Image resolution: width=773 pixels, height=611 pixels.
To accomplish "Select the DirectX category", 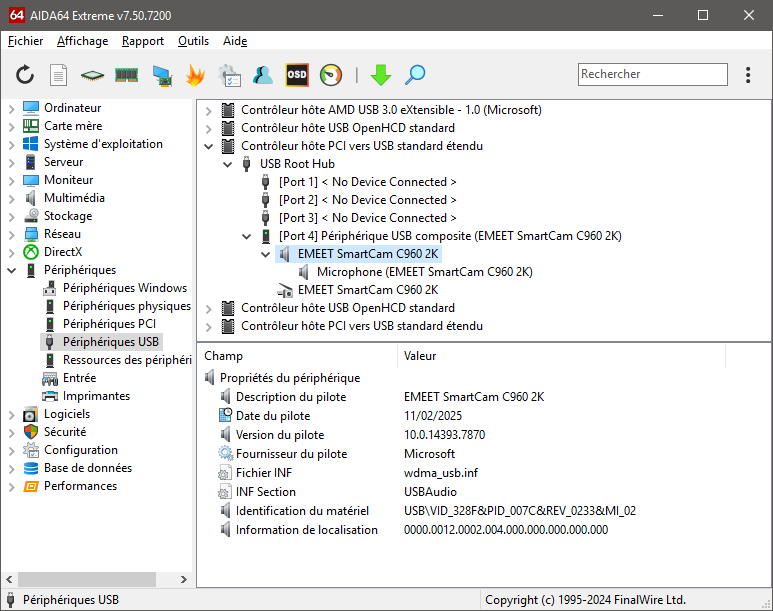I will pos(63,252).
